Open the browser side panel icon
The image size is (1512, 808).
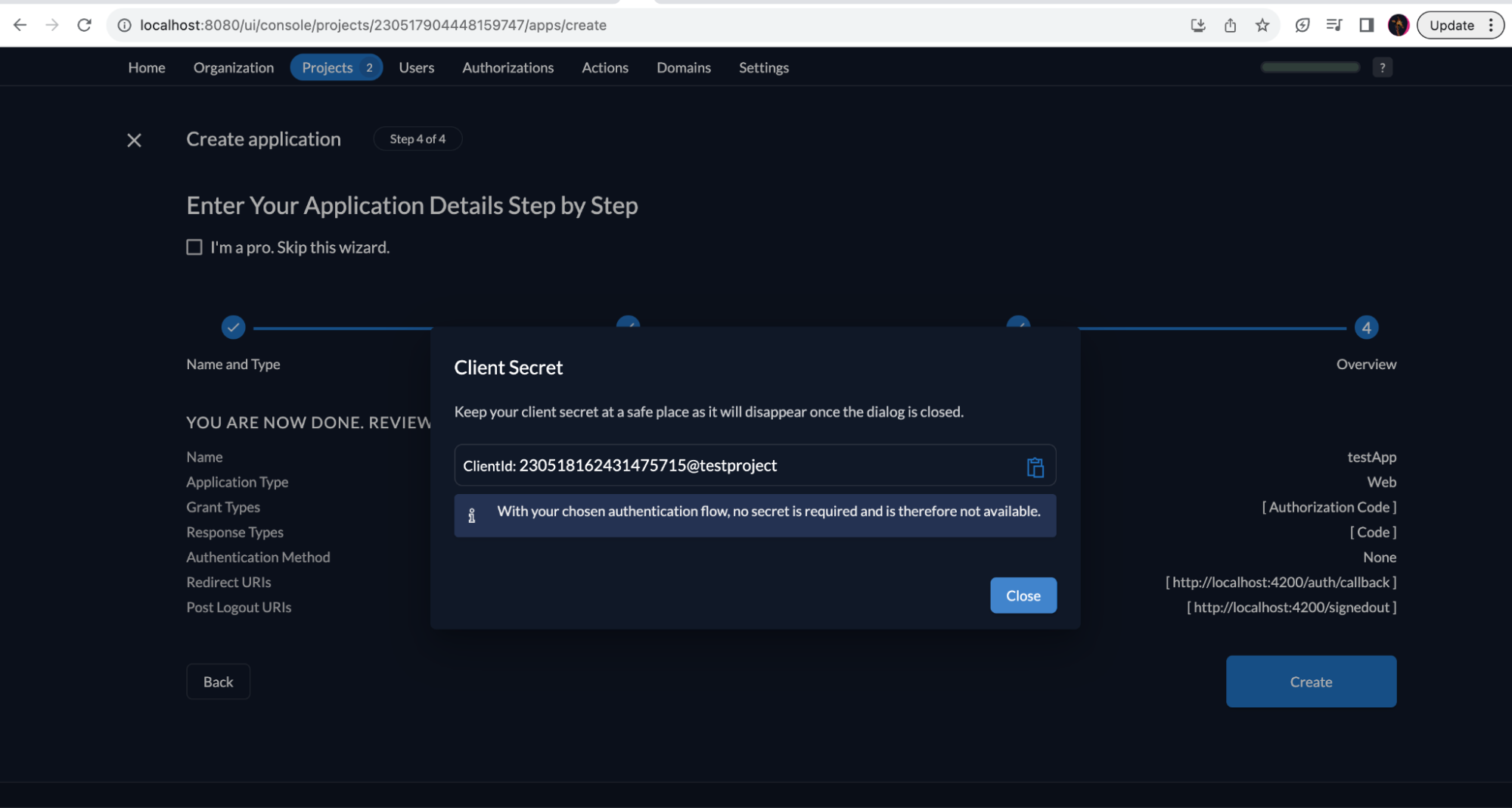[1366, 25]
